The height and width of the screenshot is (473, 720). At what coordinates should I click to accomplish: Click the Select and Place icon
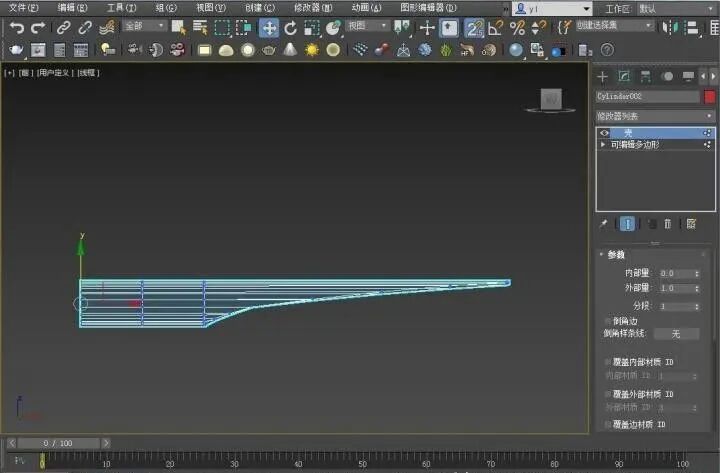(333, 28)
